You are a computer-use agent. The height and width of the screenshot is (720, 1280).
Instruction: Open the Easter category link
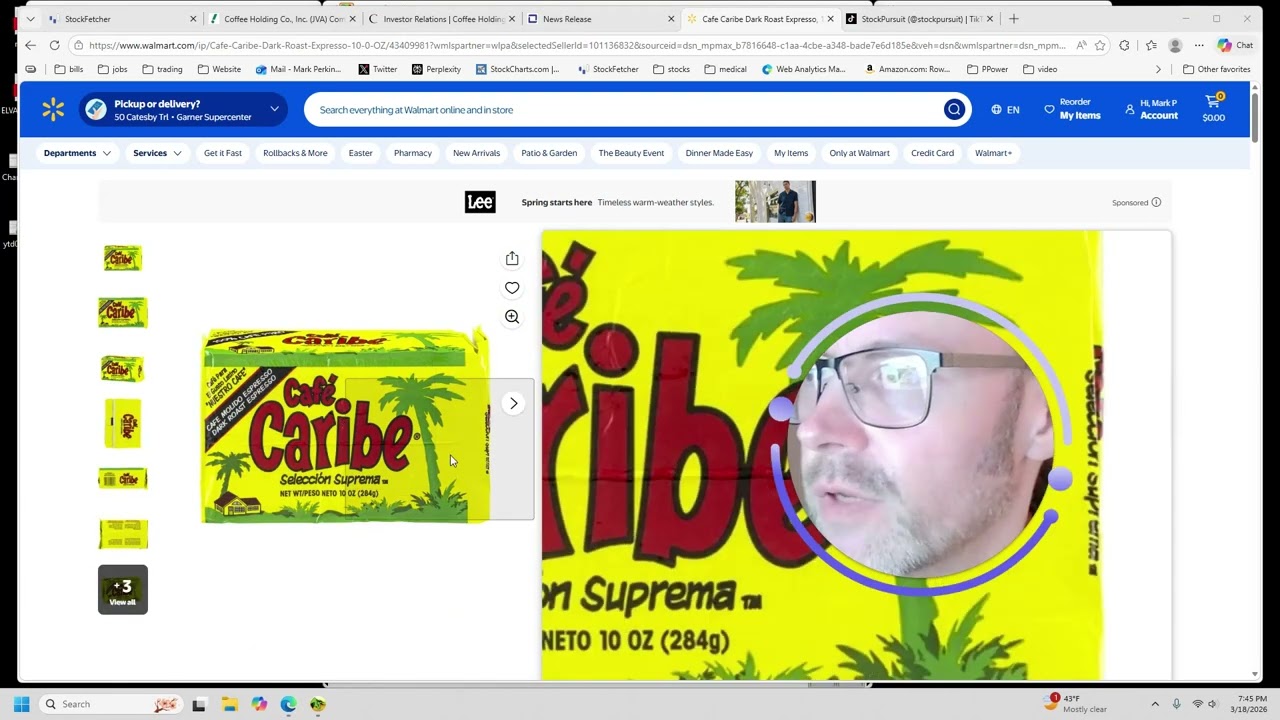point(360,153)
